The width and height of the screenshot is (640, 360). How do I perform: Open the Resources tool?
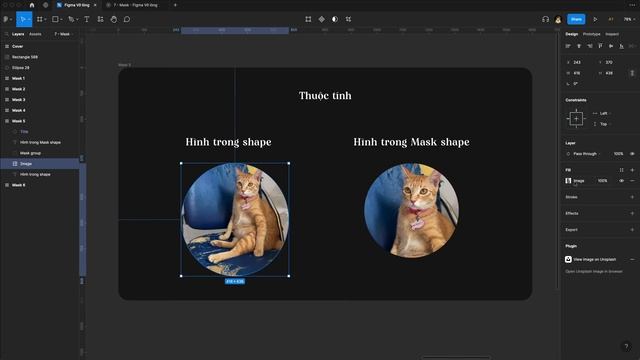[100, 19]
